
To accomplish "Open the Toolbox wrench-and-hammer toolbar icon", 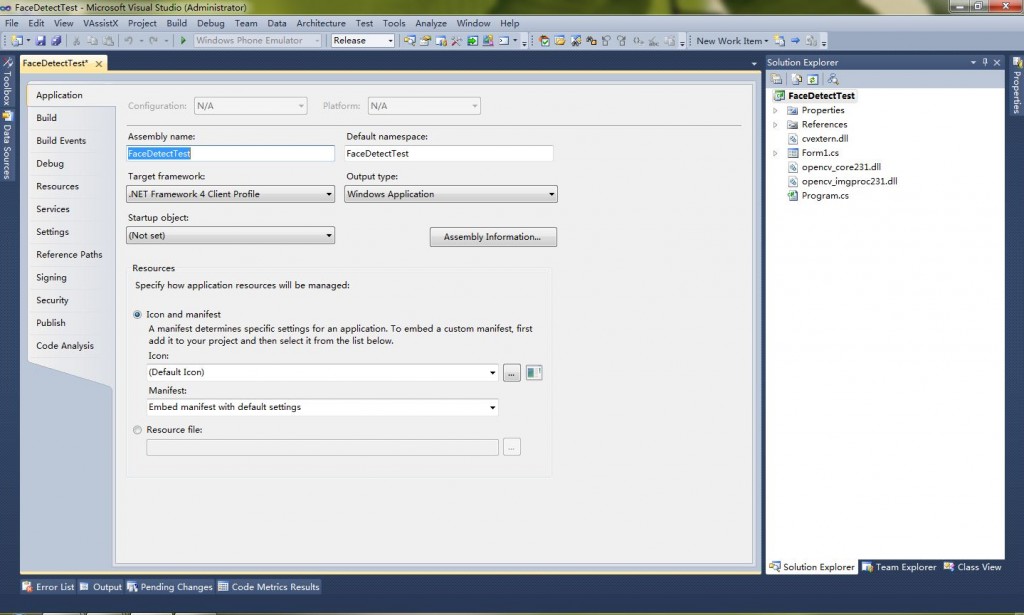I will [456, 40].
